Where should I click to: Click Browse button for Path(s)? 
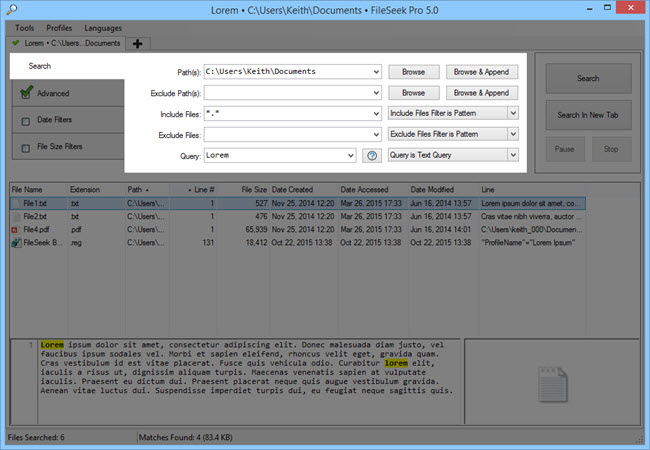(414, 72)
